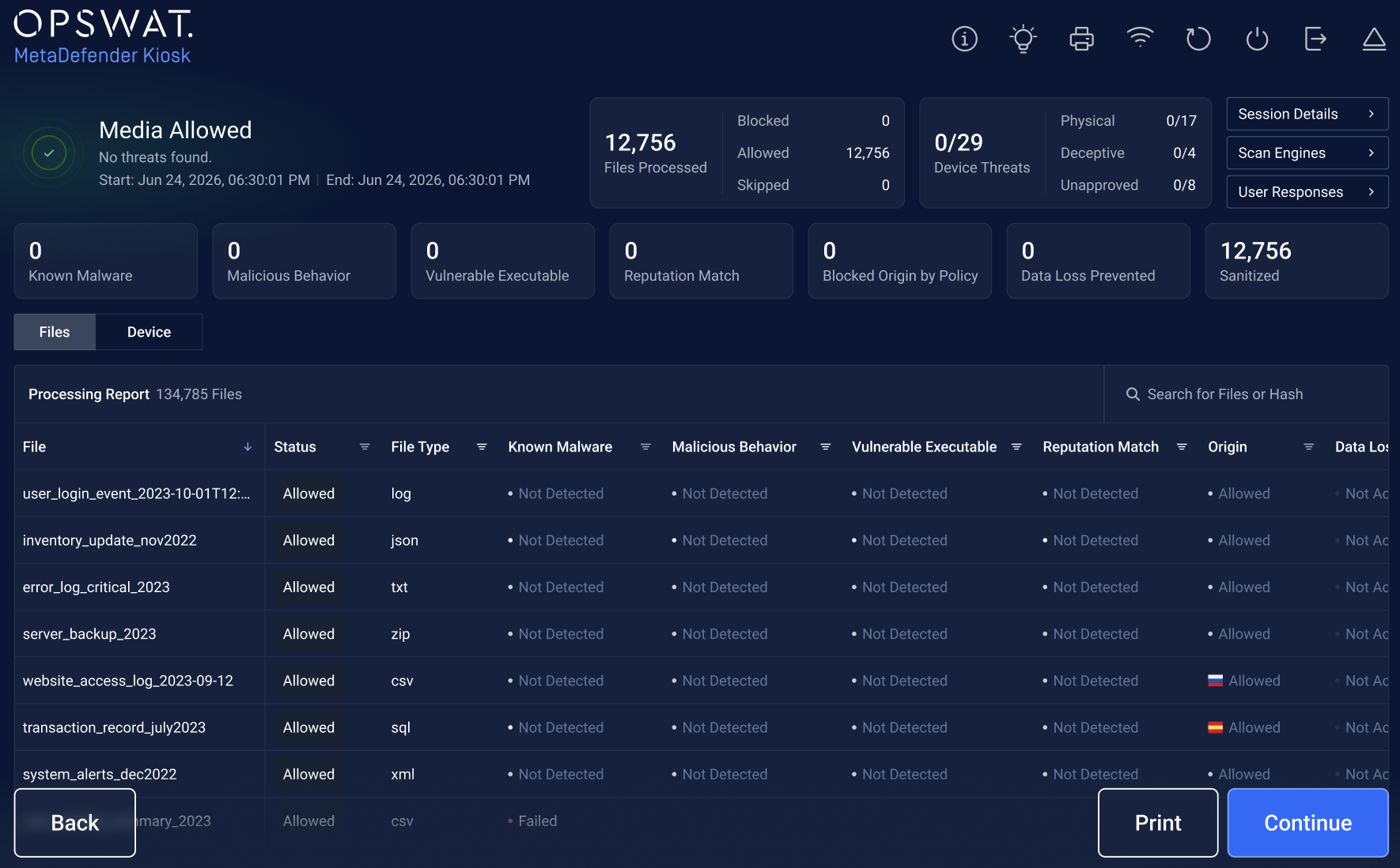Open Malicious Behavior column filter icon
The height and width of the screenshot is (868, 1400).
[825, 447]
